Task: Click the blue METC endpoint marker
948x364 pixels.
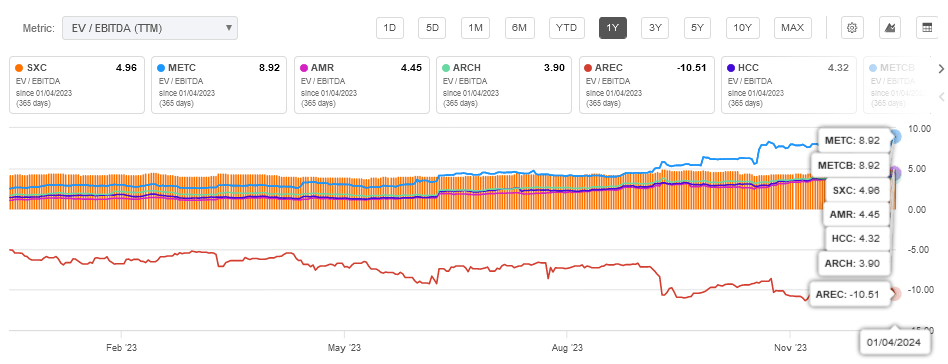Action: [x=895, y=137]
